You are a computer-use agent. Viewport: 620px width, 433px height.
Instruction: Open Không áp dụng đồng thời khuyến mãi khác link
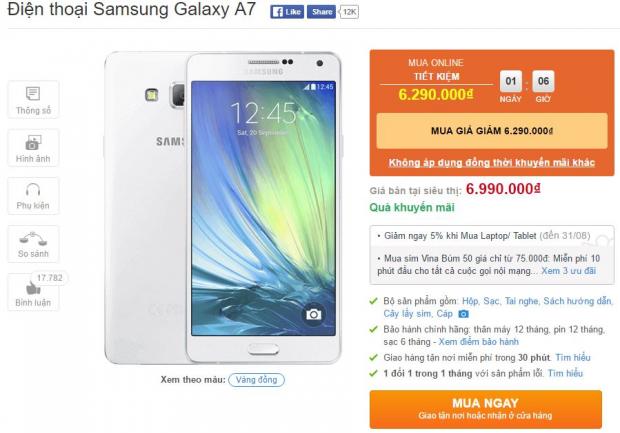491,163
